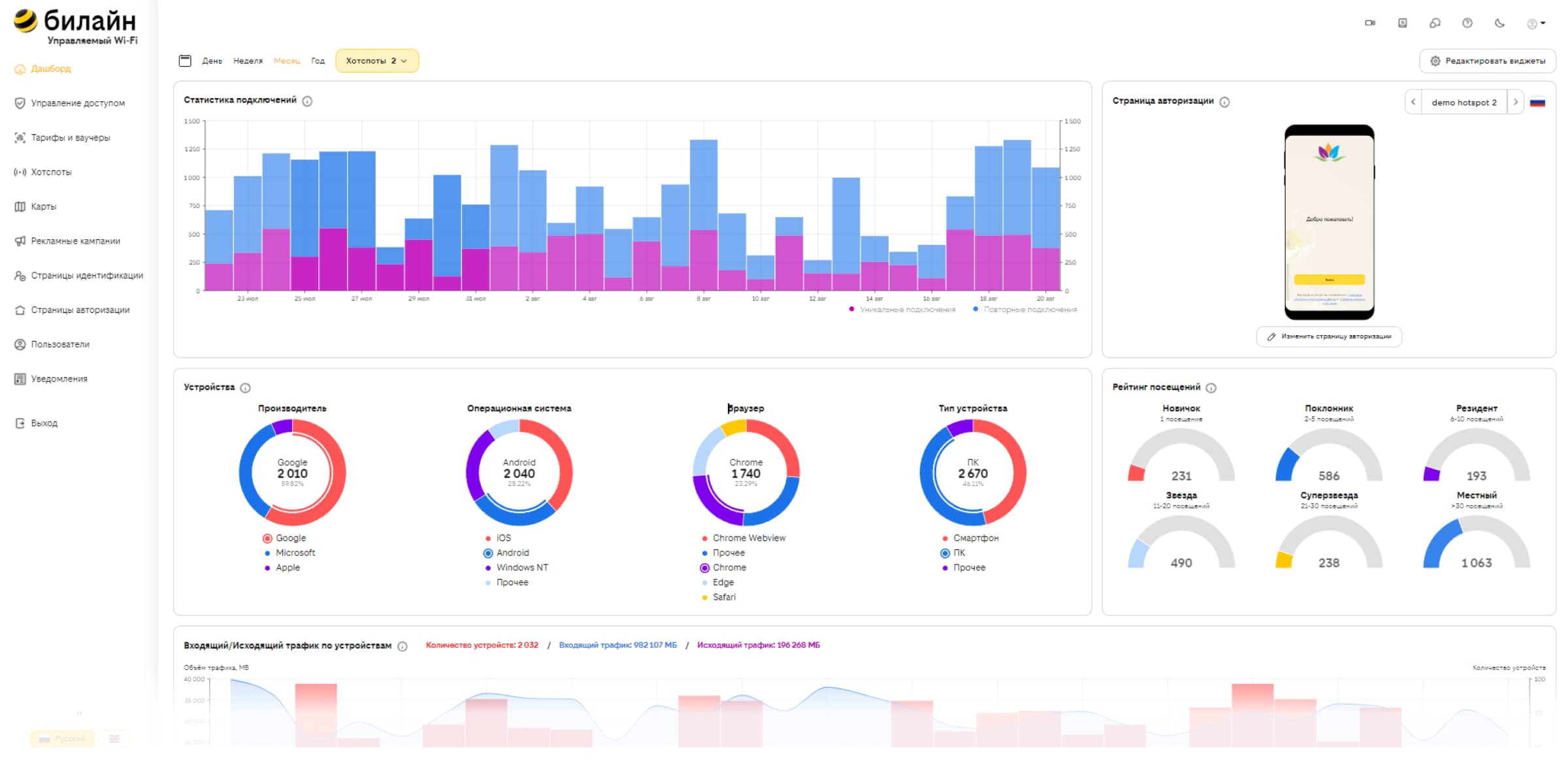Open Управление доступом in the sidebar
This screenshot has width=1568, height=784.
tap(70, 103)
